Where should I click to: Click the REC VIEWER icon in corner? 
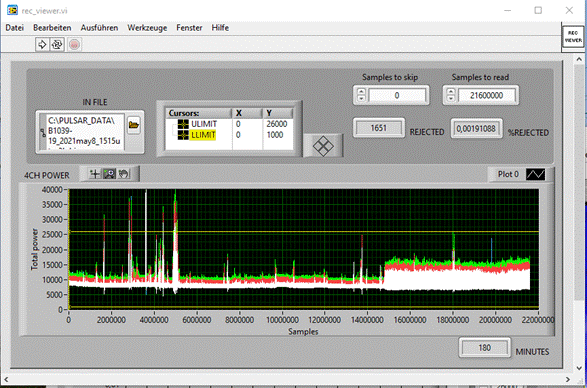point(573,36)
